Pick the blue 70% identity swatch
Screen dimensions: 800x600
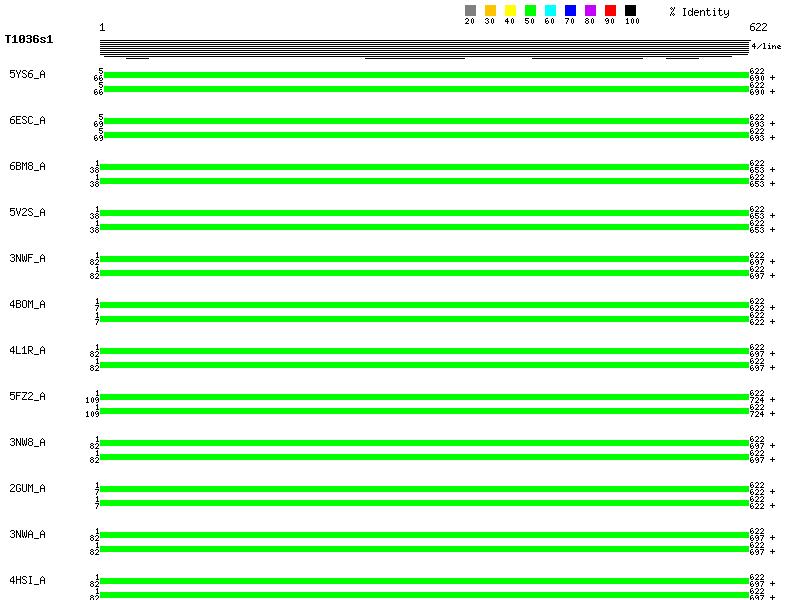point(570,11)
